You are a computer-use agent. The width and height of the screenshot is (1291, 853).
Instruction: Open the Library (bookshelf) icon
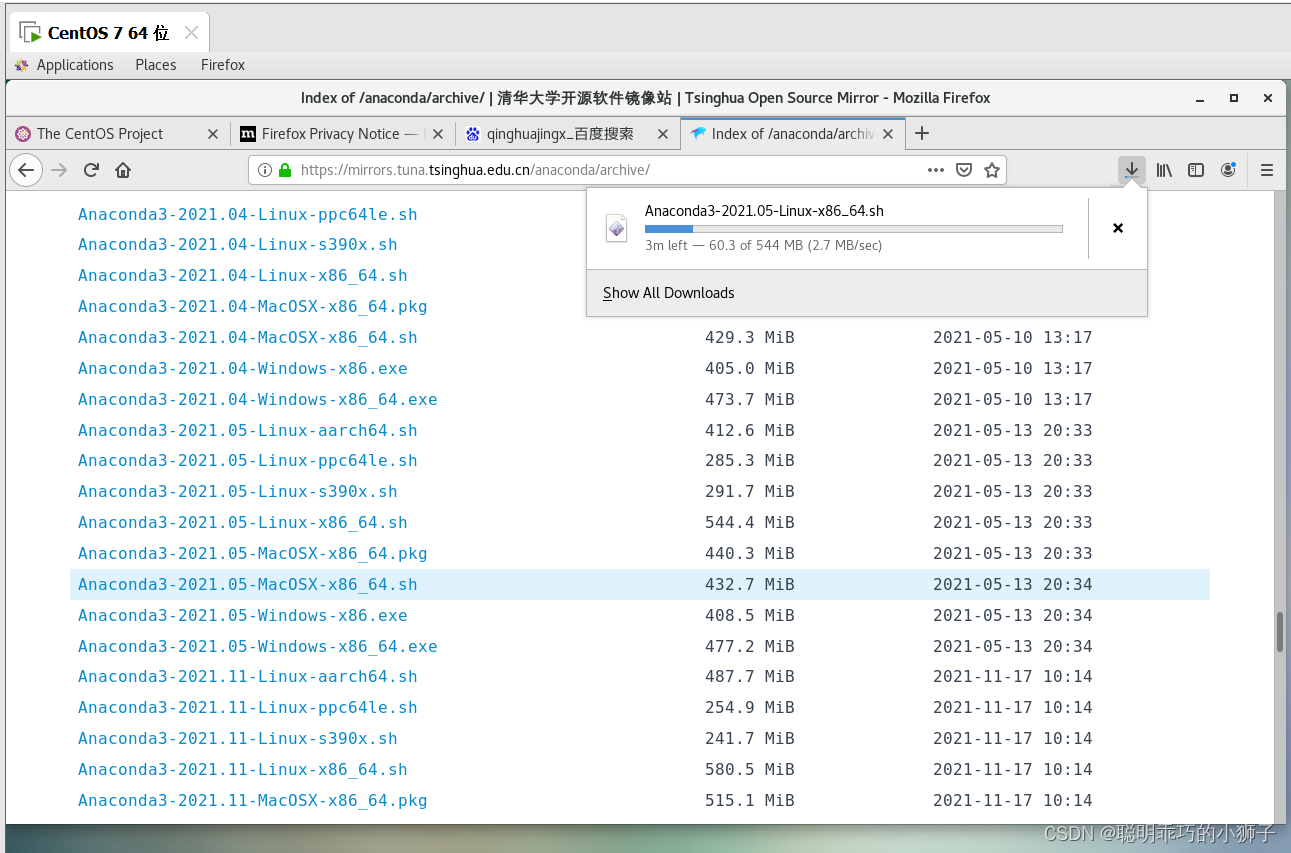[1163, 169]
